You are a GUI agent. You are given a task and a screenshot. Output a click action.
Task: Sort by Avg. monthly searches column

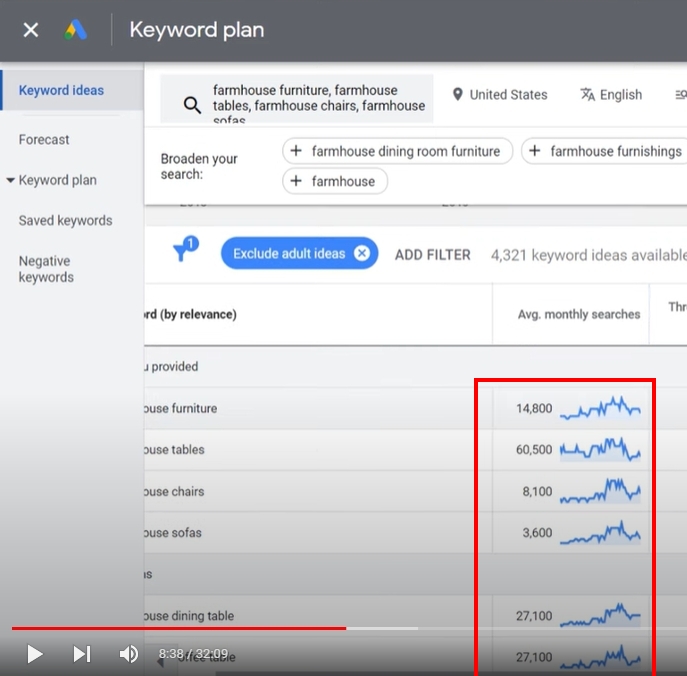(x=579, y=315)
